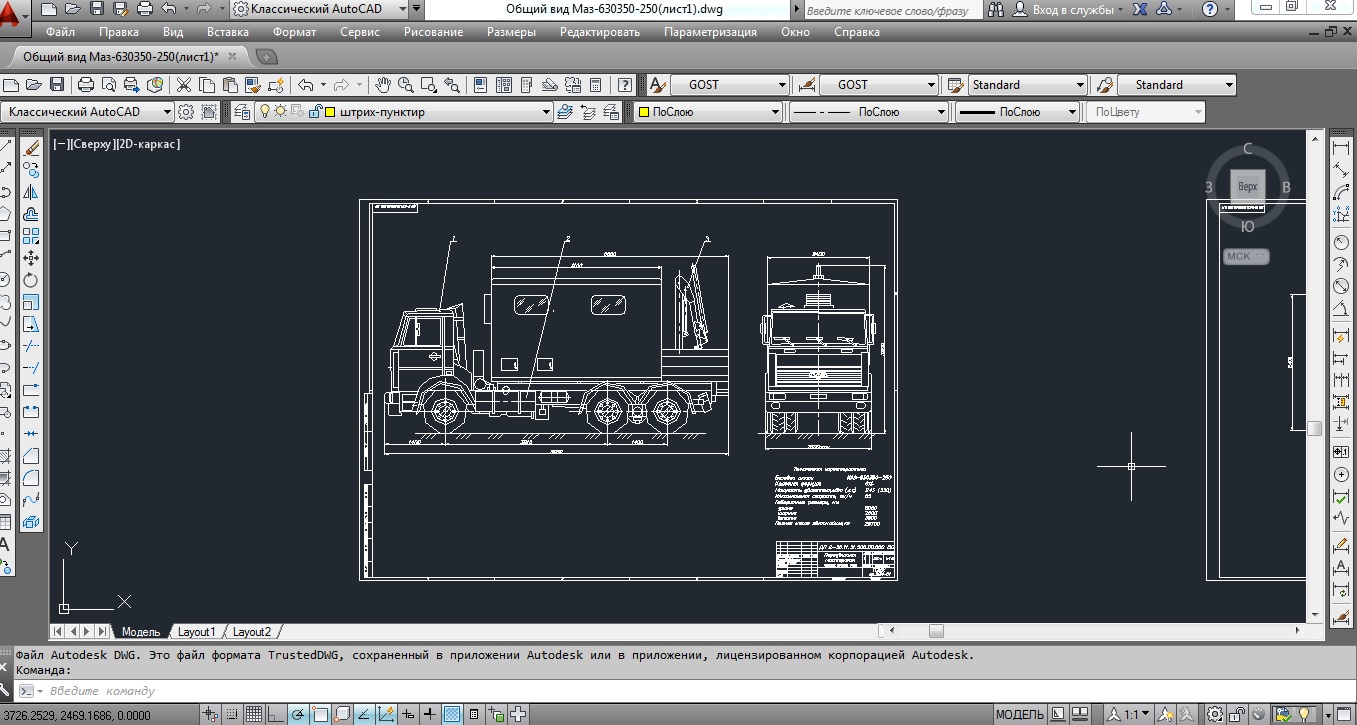Open the Layer Properties Manager icon

(241, 112)
